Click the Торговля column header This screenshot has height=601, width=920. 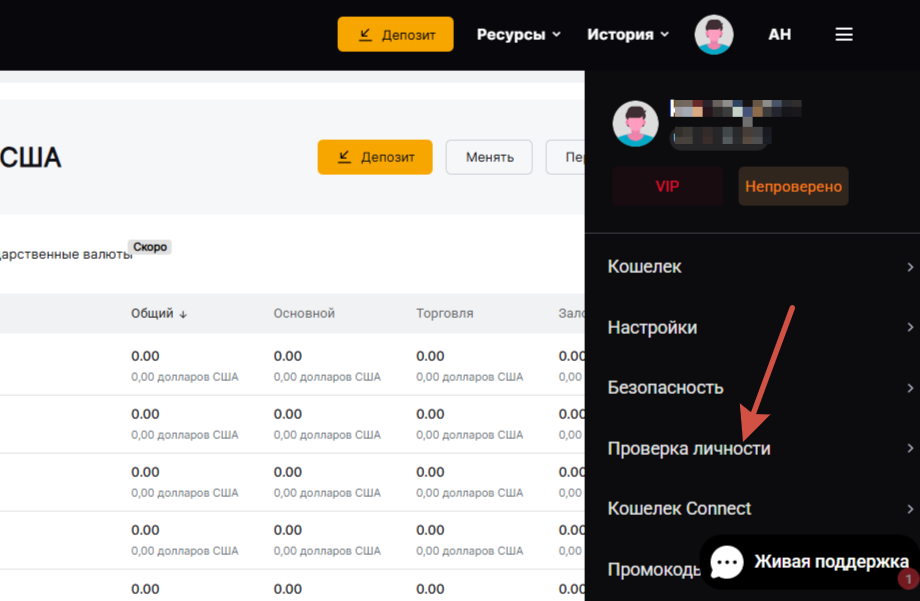coord(445,314)
